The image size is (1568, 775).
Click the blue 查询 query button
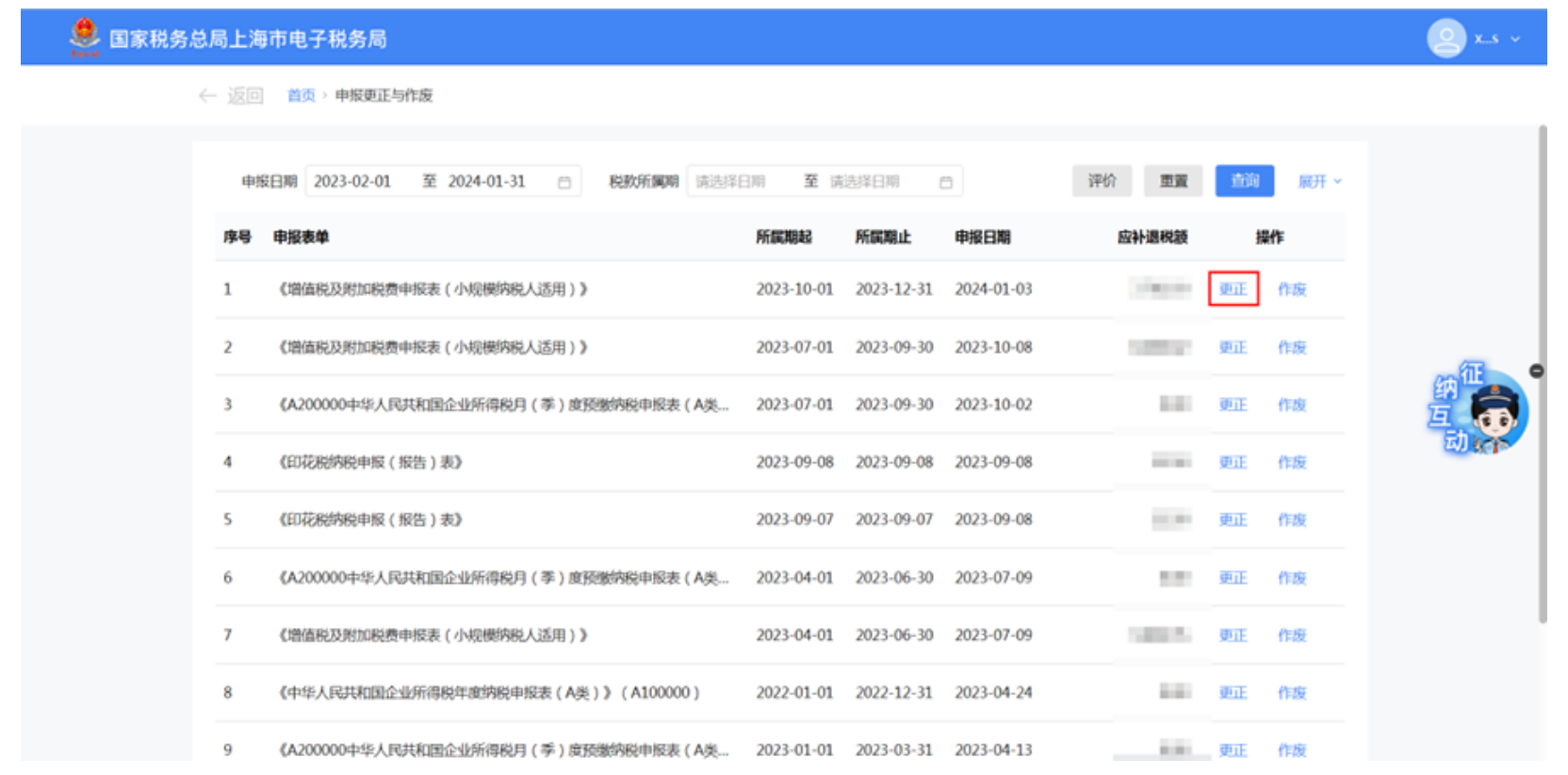click(1245, 181)
